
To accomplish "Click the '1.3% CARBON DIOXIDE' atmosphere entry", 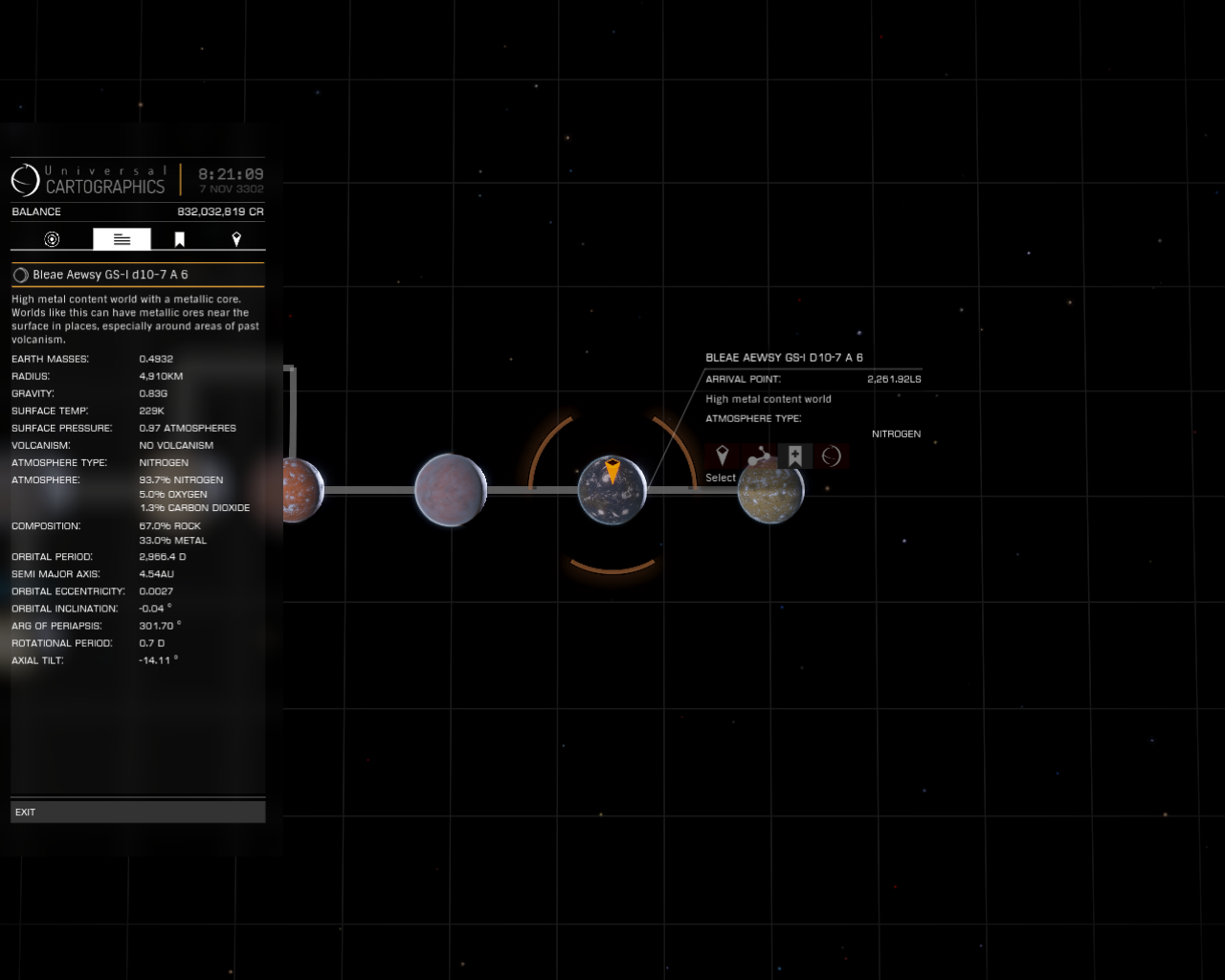I will [x=194, y=508].
